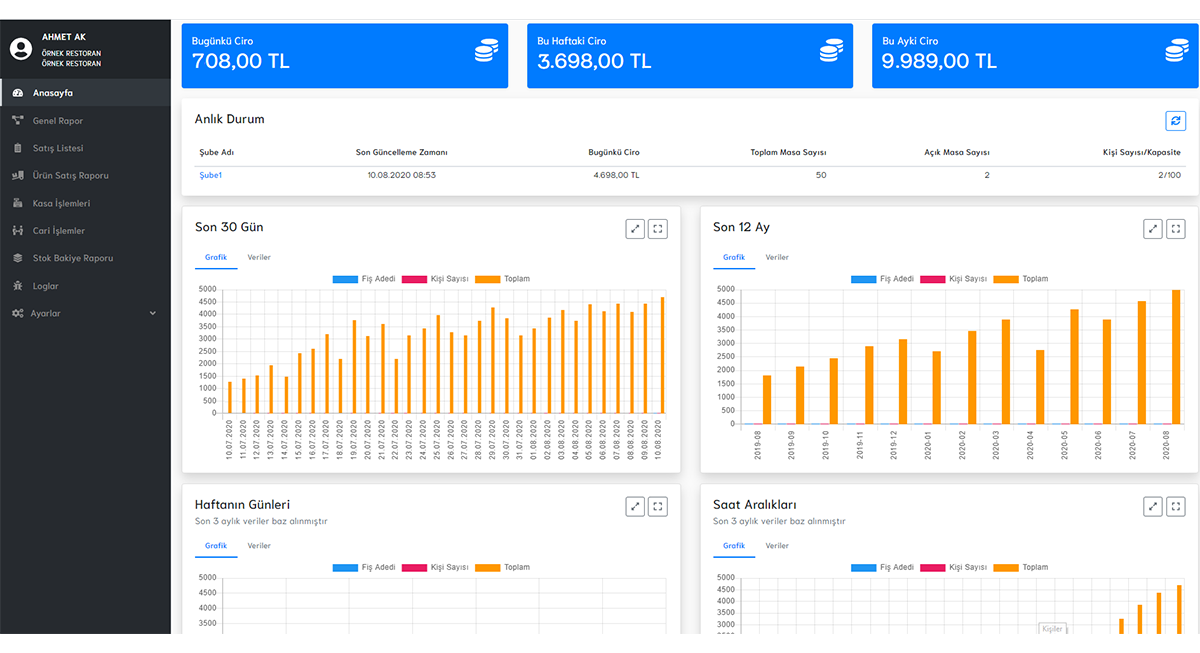The image size is (1200, 653).
Task: Click the orange Toplam swatch in Saat Aralıkları
Action: point(1005,567)
